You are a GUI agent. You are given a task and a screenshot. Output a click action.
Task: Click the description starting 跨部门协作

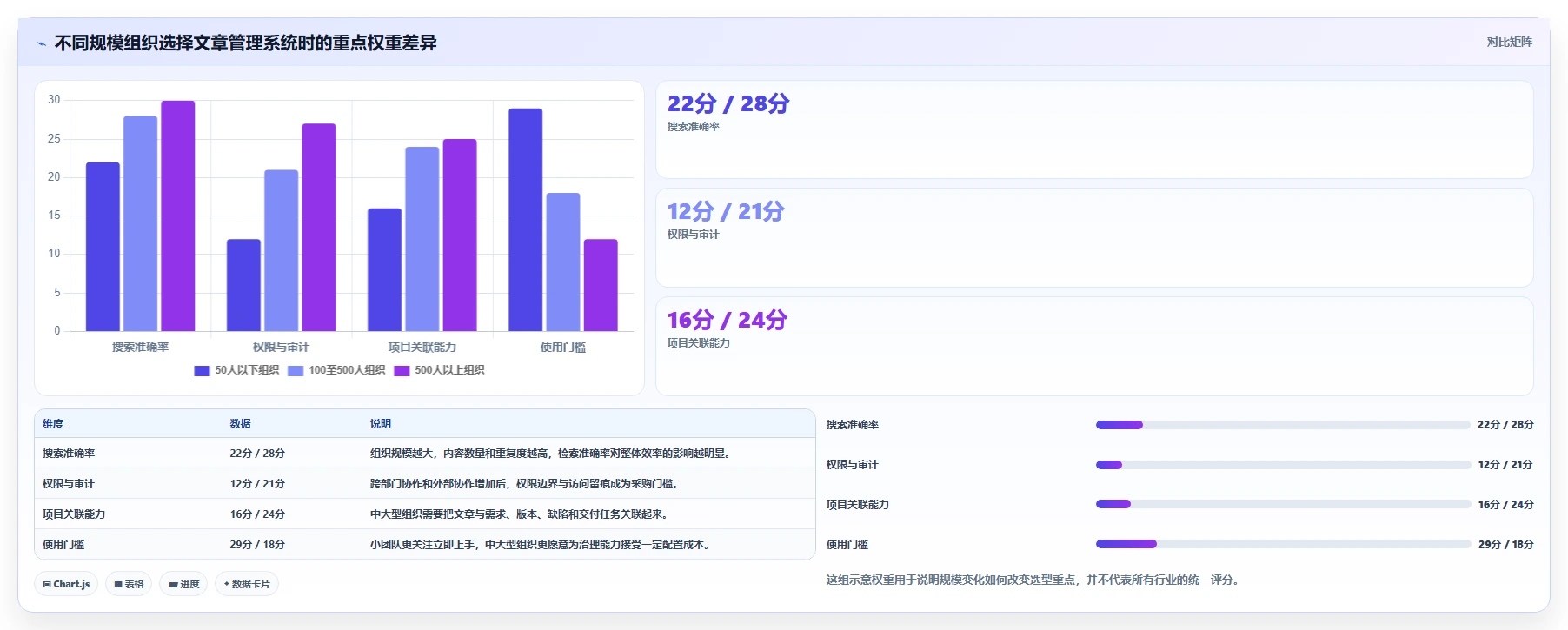(x=526, y=484)
